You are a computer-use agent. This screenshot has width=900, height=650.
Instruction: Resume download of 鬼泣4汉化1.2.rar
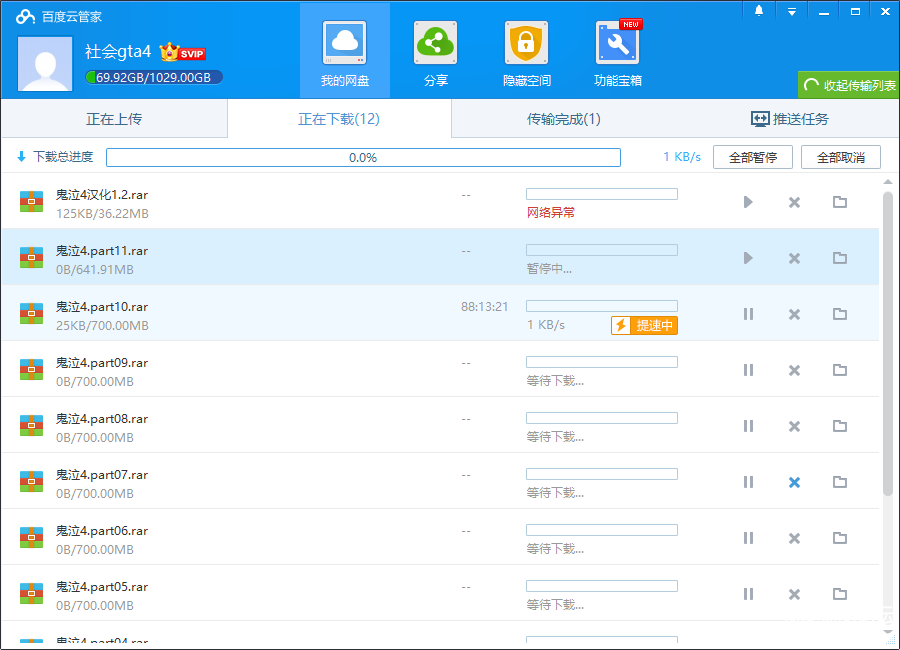point(748,202)
